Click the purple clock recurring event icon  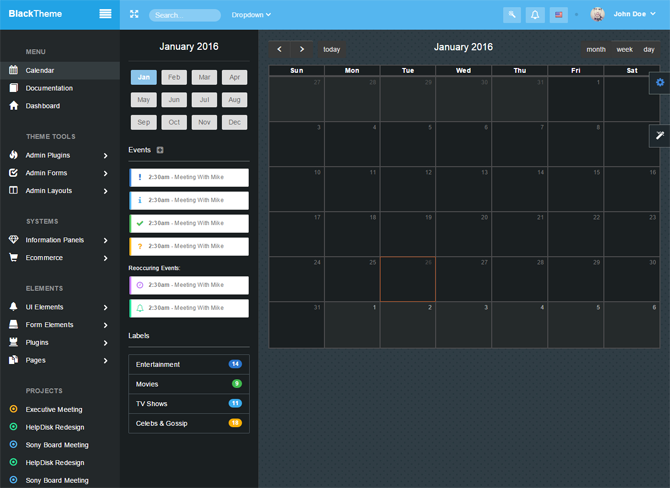[140, 285]
